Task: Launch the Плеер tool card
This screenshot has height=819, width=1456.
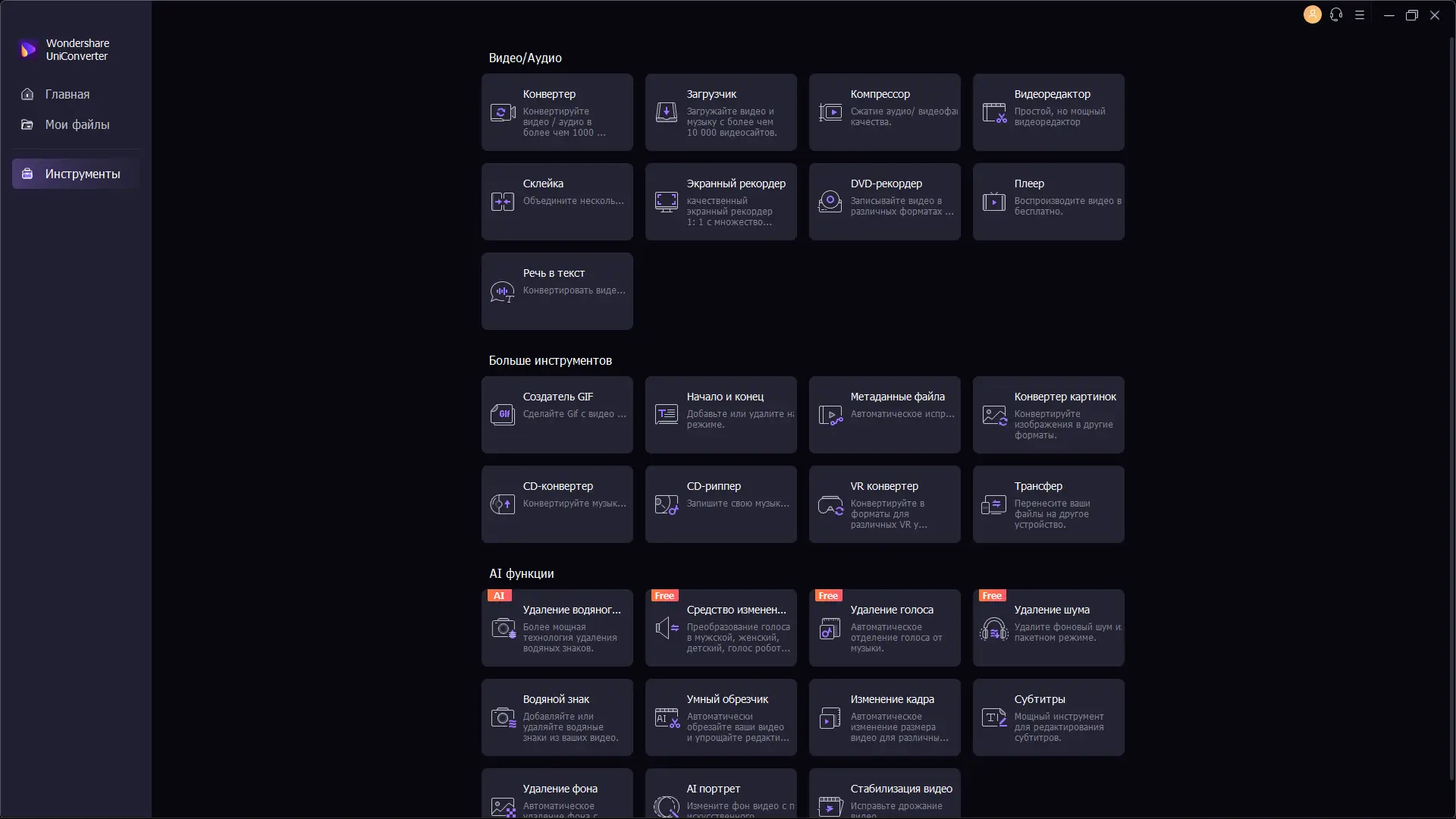Action: (x=1048, y=202)
